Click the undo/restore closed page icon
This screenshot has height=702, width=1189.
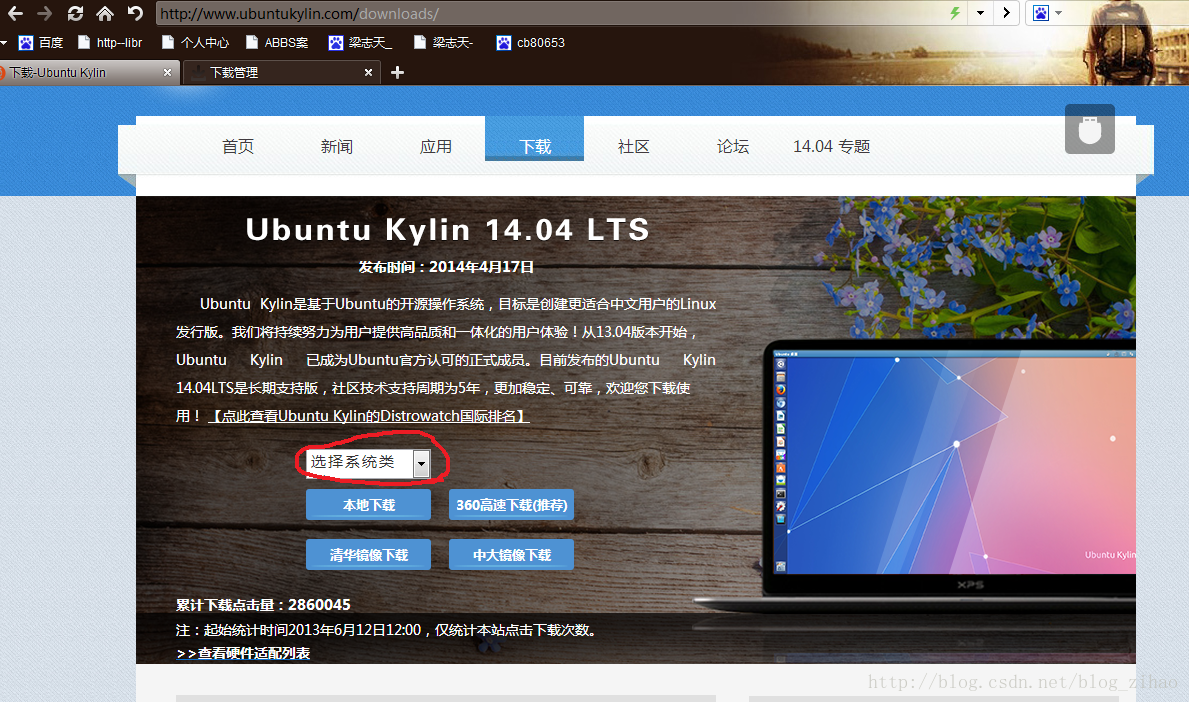click(135, 13)
